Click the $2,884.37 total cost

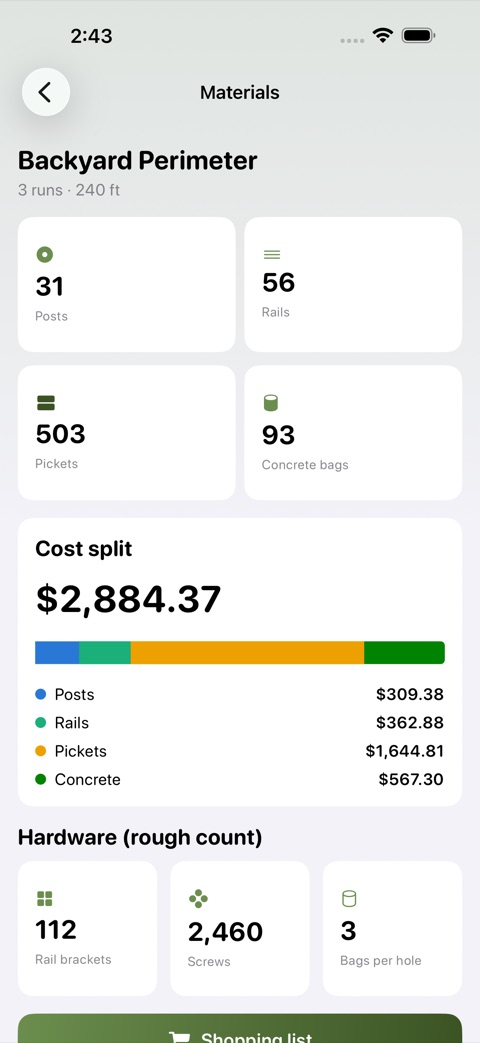tap(128, 599)
